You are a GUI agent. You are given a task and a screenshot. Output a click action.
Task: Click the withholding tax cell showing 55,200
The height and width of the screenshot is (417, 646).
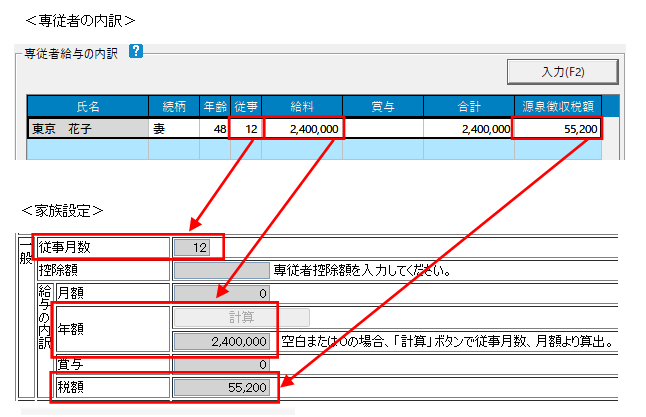(557, 129)
